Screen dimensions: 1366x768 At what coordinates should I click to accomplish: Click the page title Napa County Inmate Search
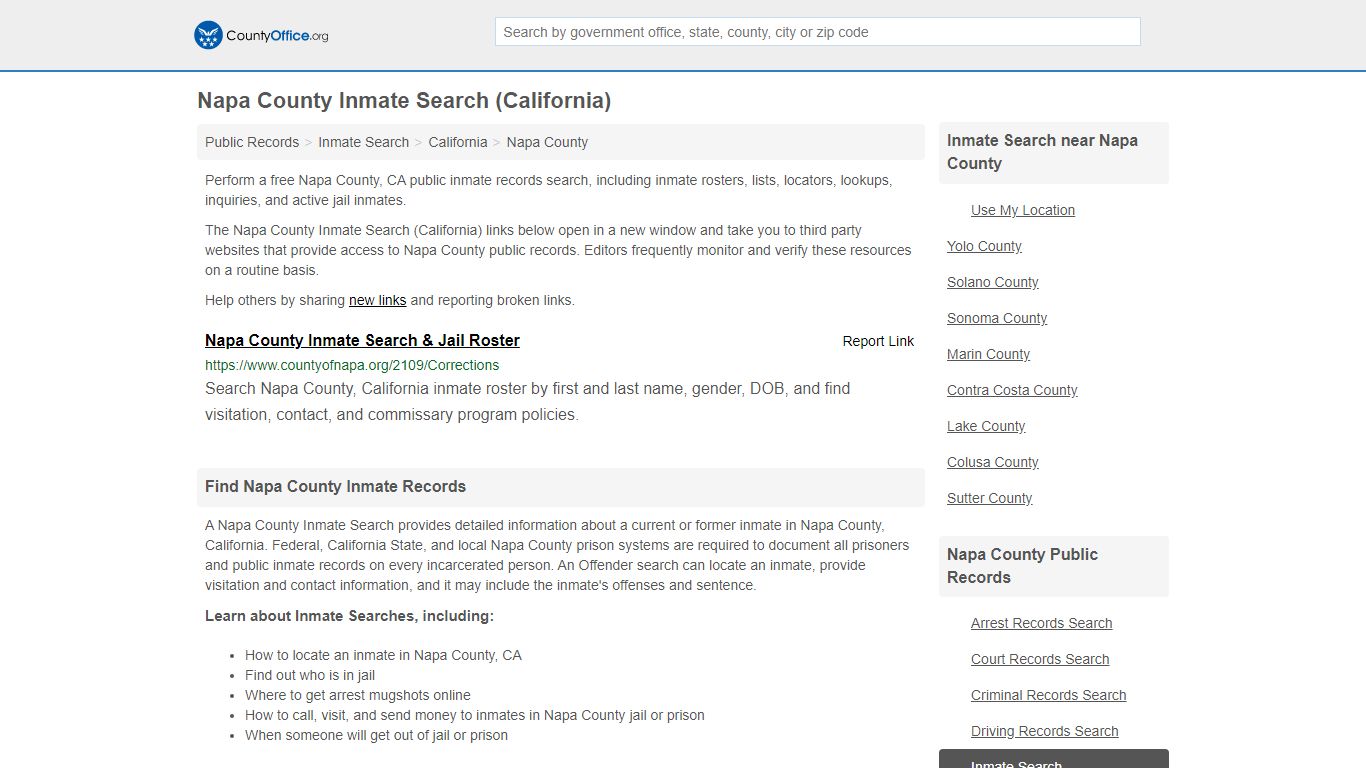click(404, 101)
